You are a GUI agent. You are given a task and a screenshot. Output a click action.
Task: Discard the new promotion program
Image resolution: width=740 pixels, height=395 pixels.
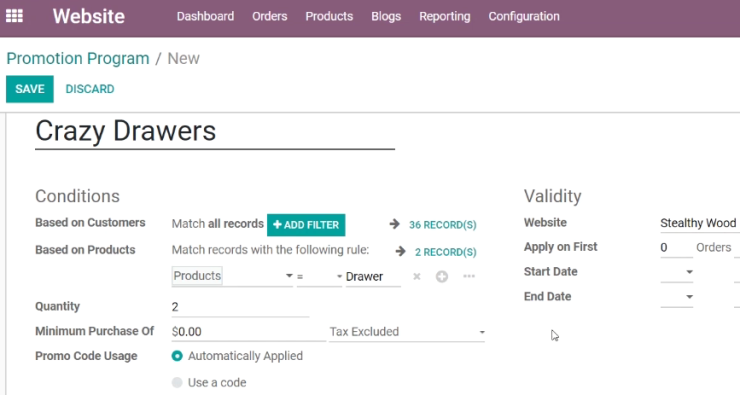pyautogui.click(x=90, y=89)
